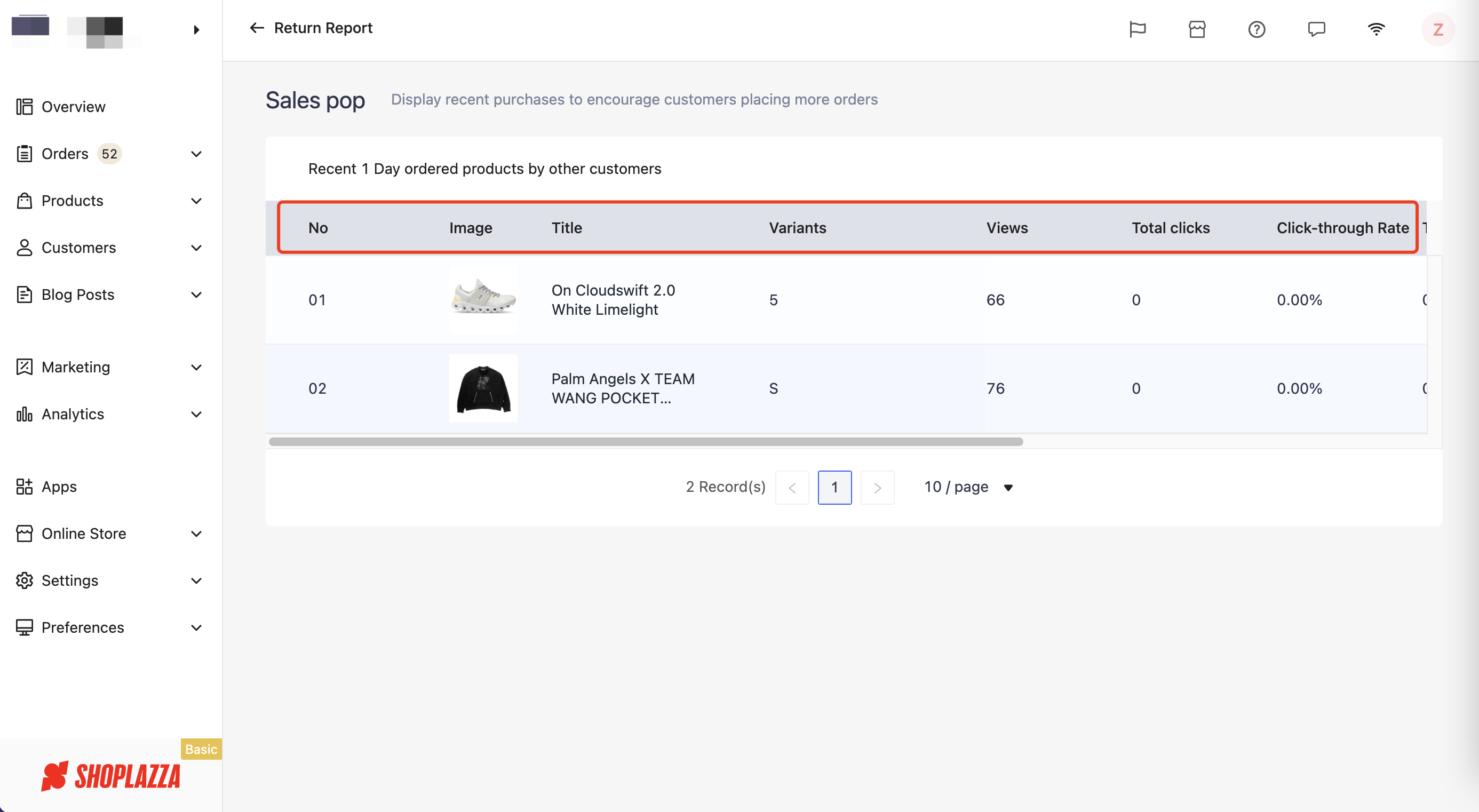
Task: Click the S variant cell
Action: pyautogui.click(x=773, y=388)
